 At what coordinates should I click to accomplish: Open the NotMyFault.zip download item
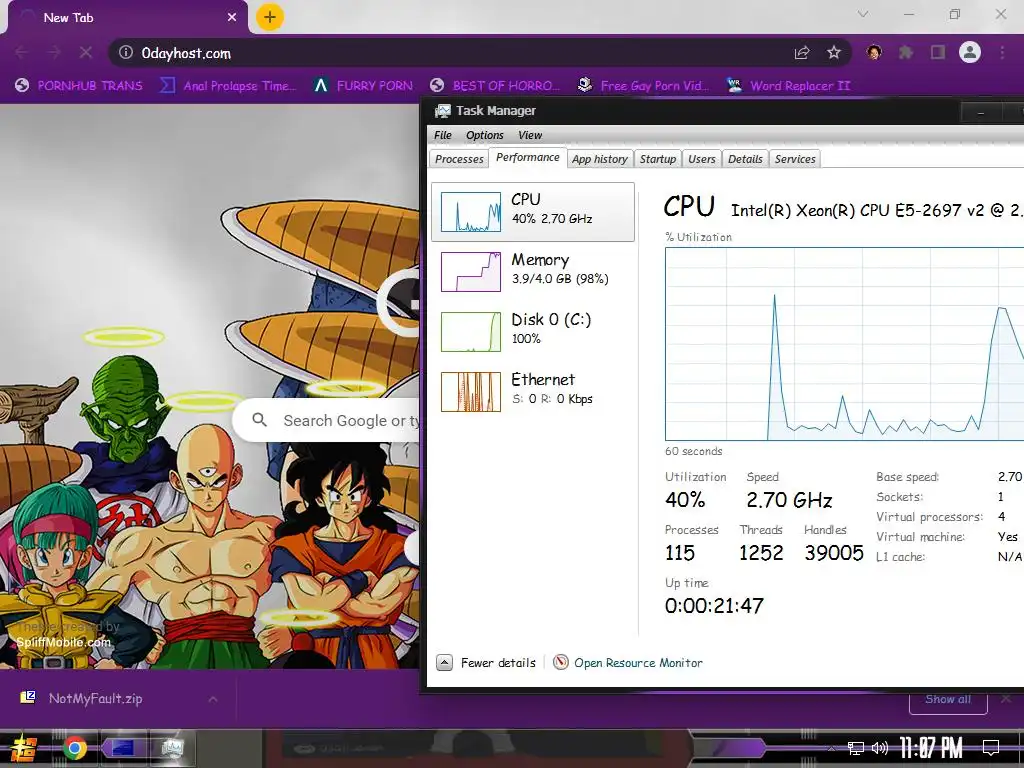click(x=95, y=698)
